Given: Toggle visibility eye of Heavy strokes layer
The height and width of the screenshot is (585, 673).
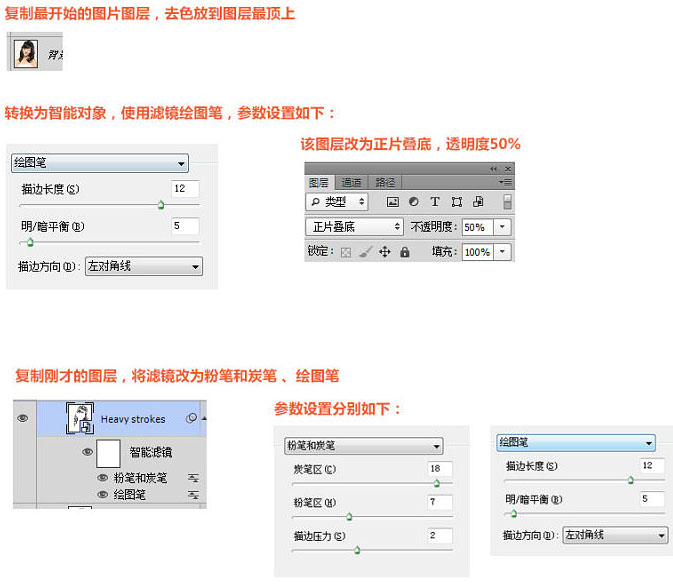Looking at the screenshot, I should tap(23, 418).
